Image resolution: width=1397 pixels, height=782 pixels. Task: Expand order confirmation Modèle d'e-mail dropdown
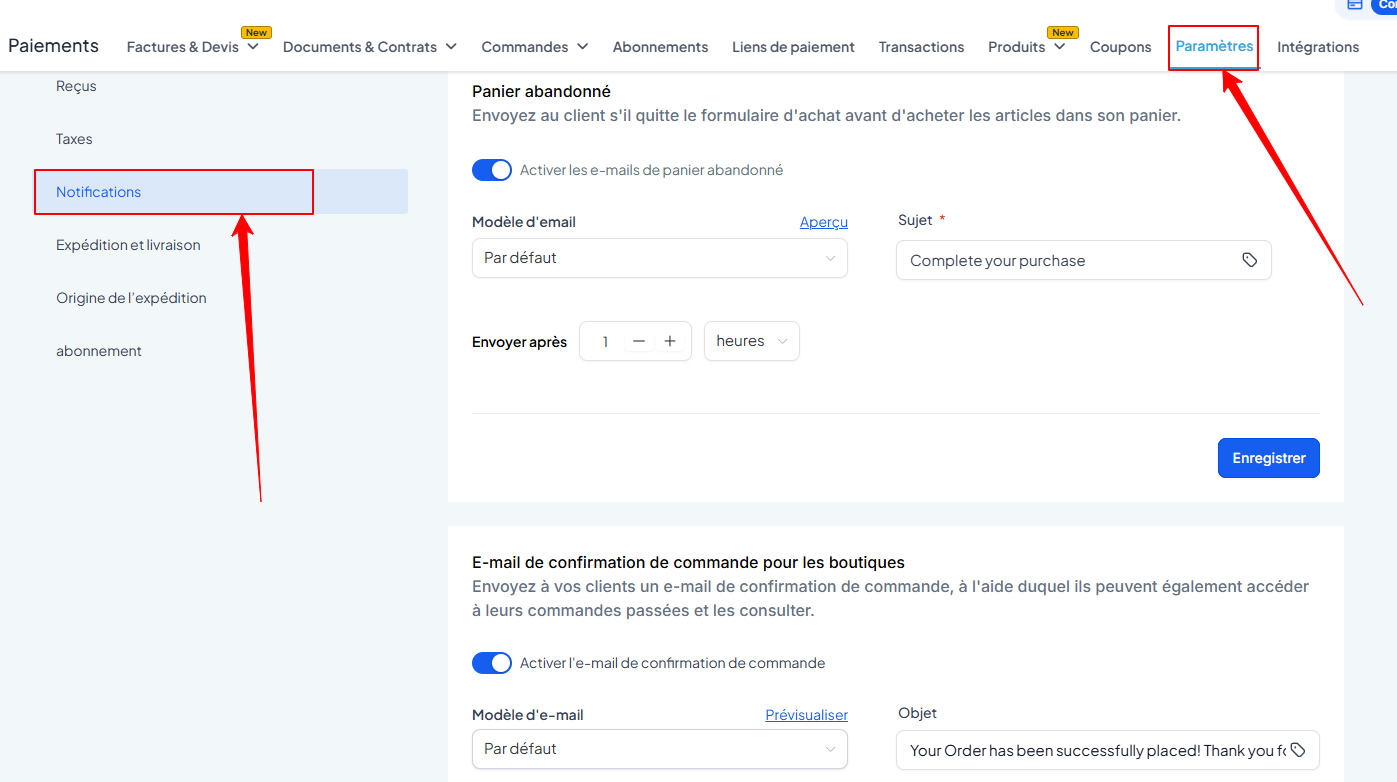coord(659,749)
